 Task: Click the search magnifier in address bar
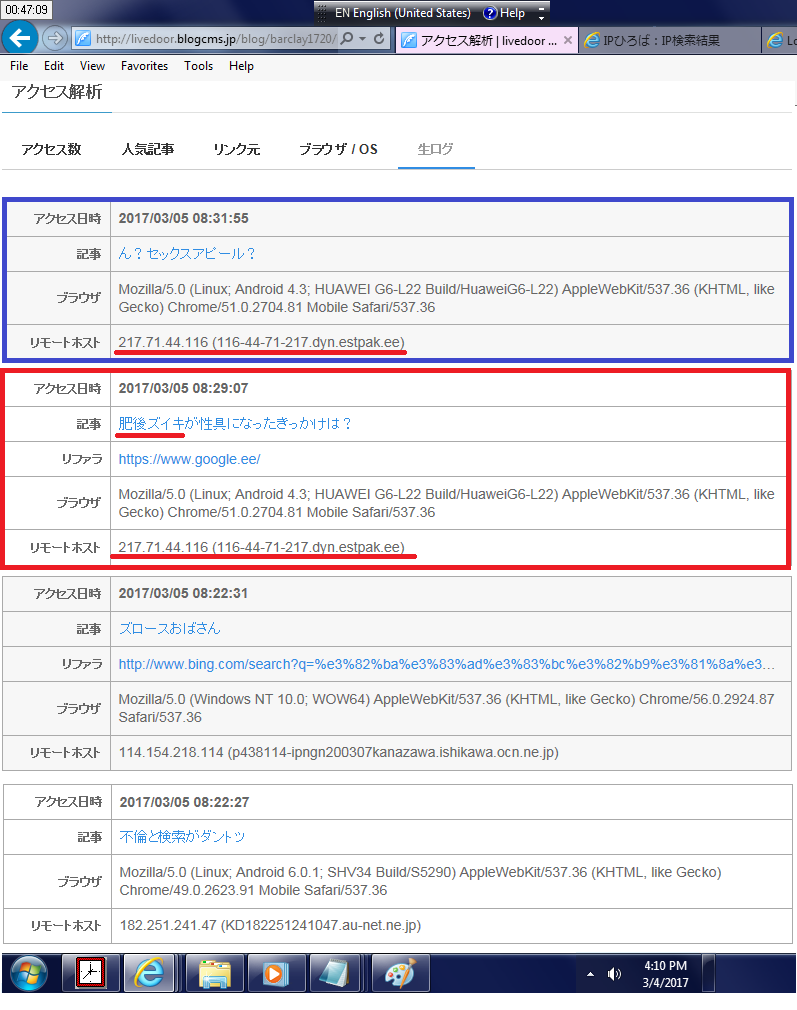point(347,39)
